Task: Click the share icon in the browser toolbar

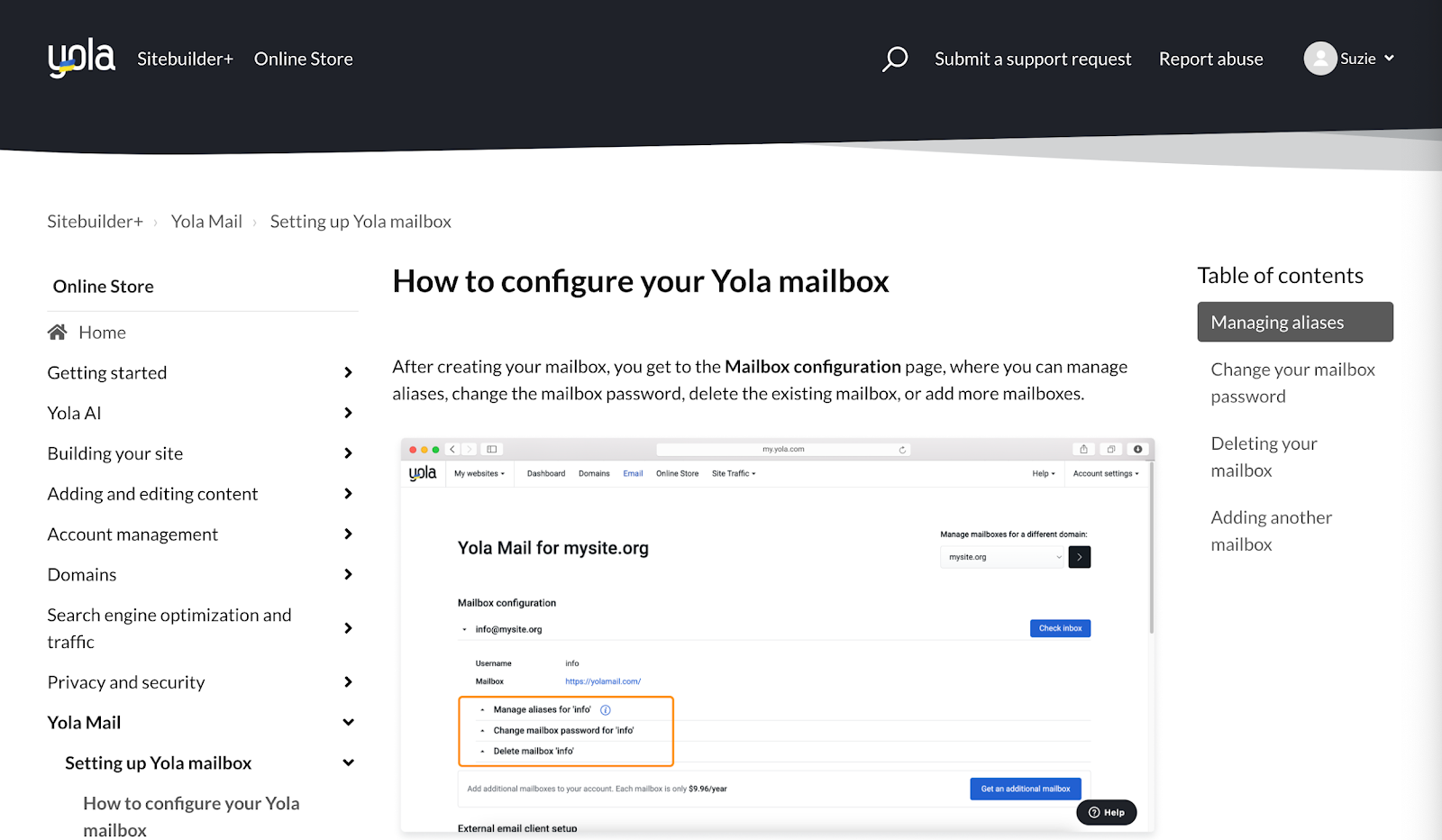Action: click(1084, 448)
